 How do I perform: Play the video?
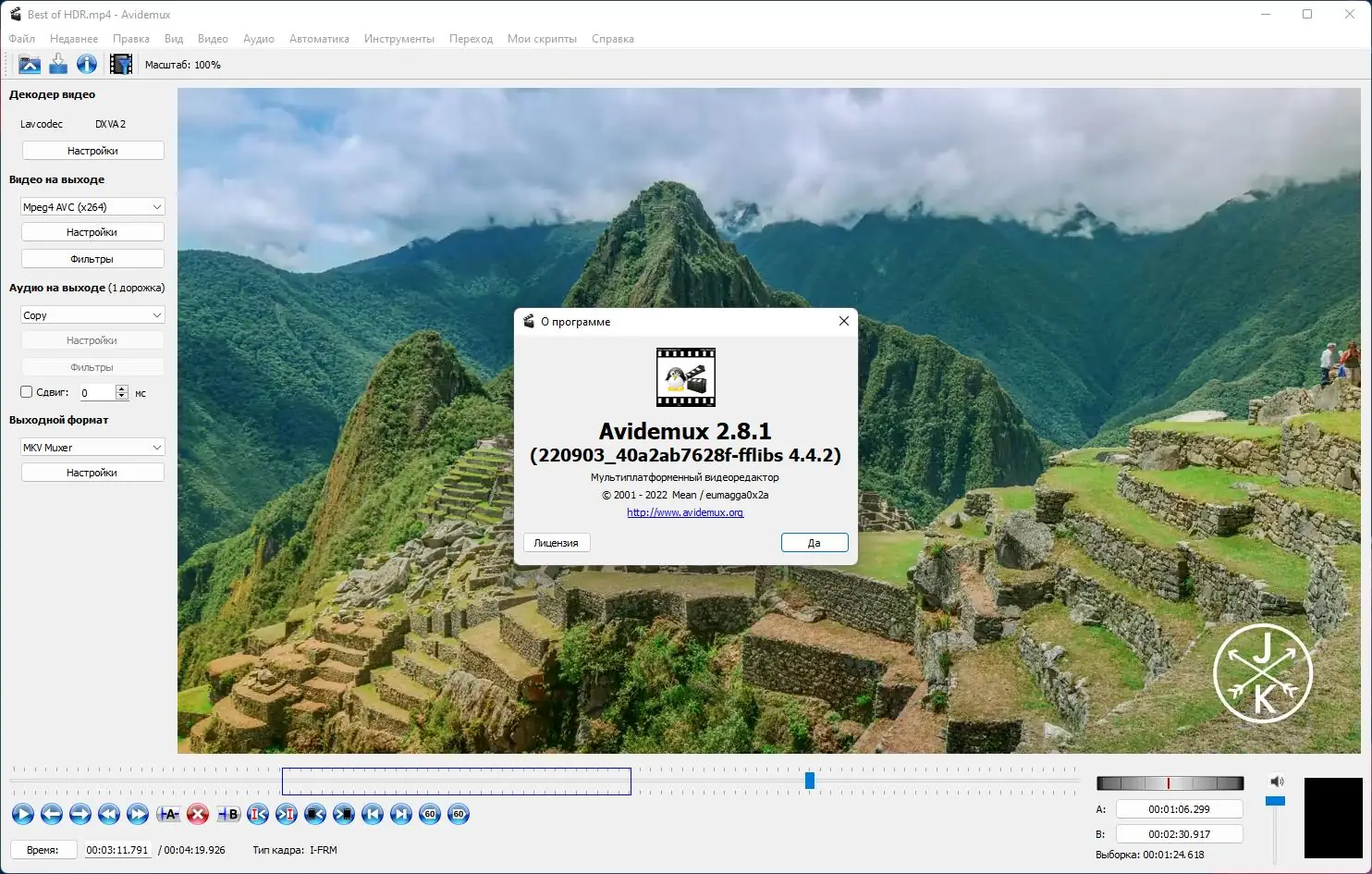coord(22,815)
